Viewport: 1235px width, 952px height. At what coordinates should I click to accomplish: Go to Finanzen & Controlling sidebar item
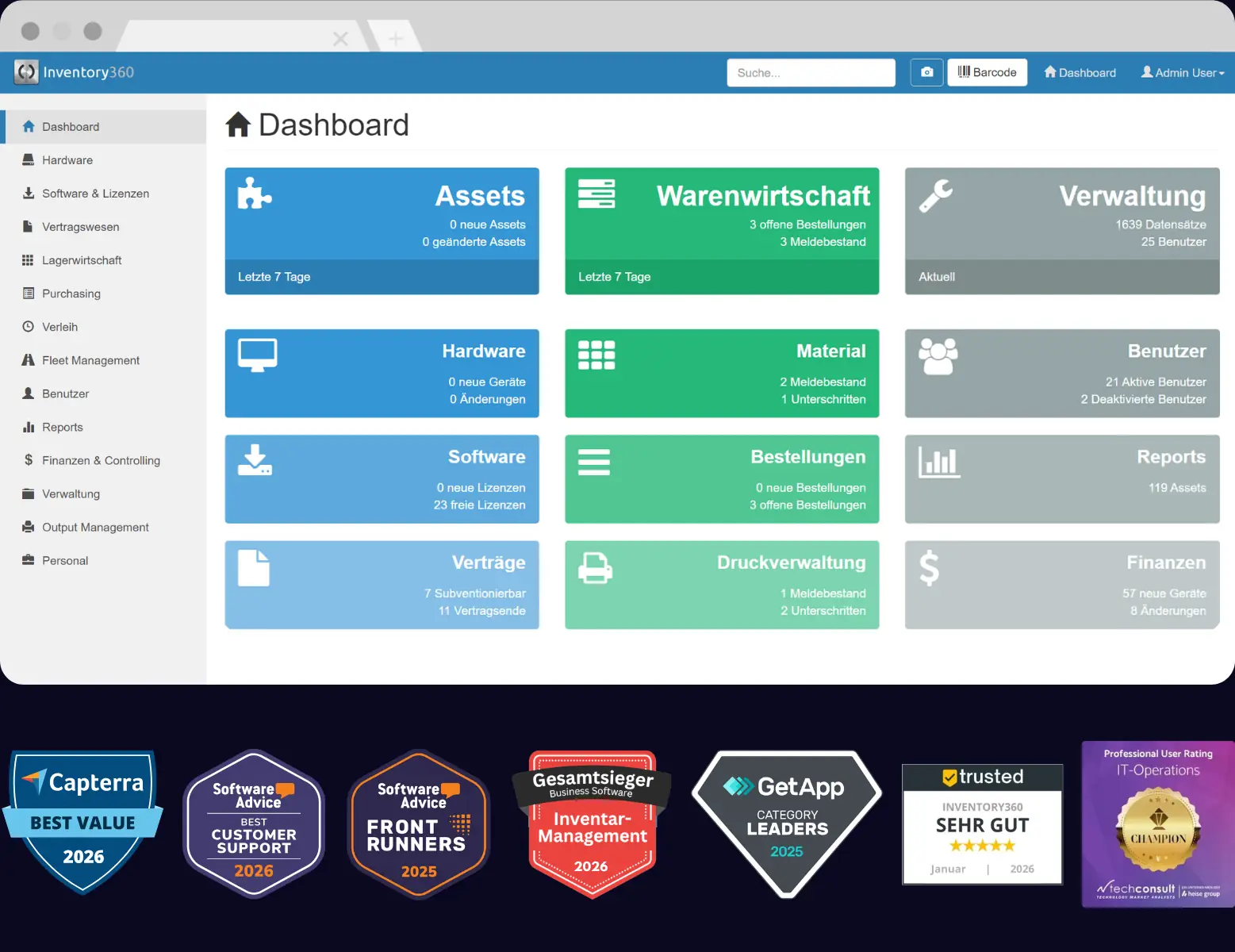101,460
